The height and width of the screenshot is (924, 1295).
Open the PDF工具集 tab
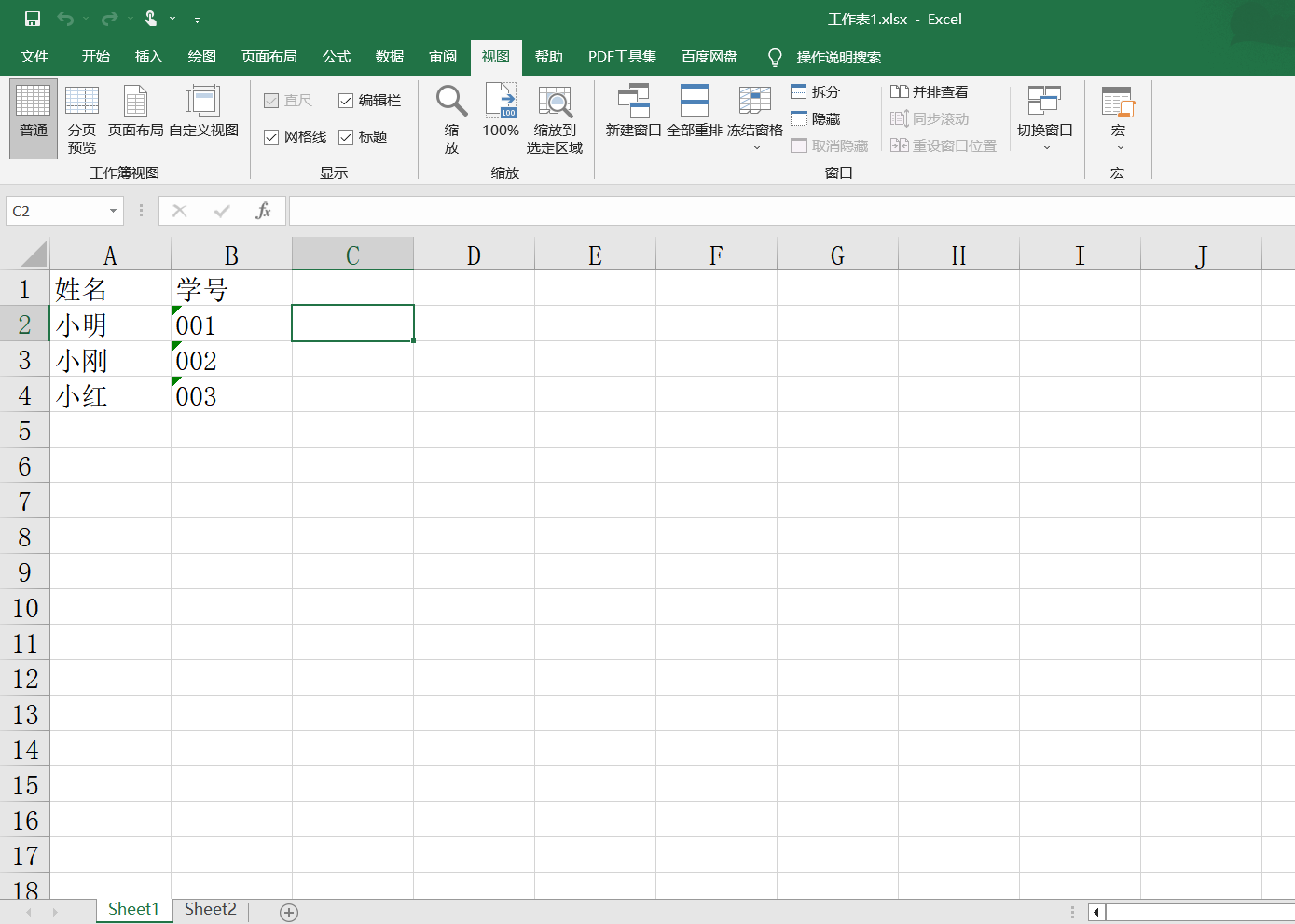pyautogui.click(x=622, y=57)
